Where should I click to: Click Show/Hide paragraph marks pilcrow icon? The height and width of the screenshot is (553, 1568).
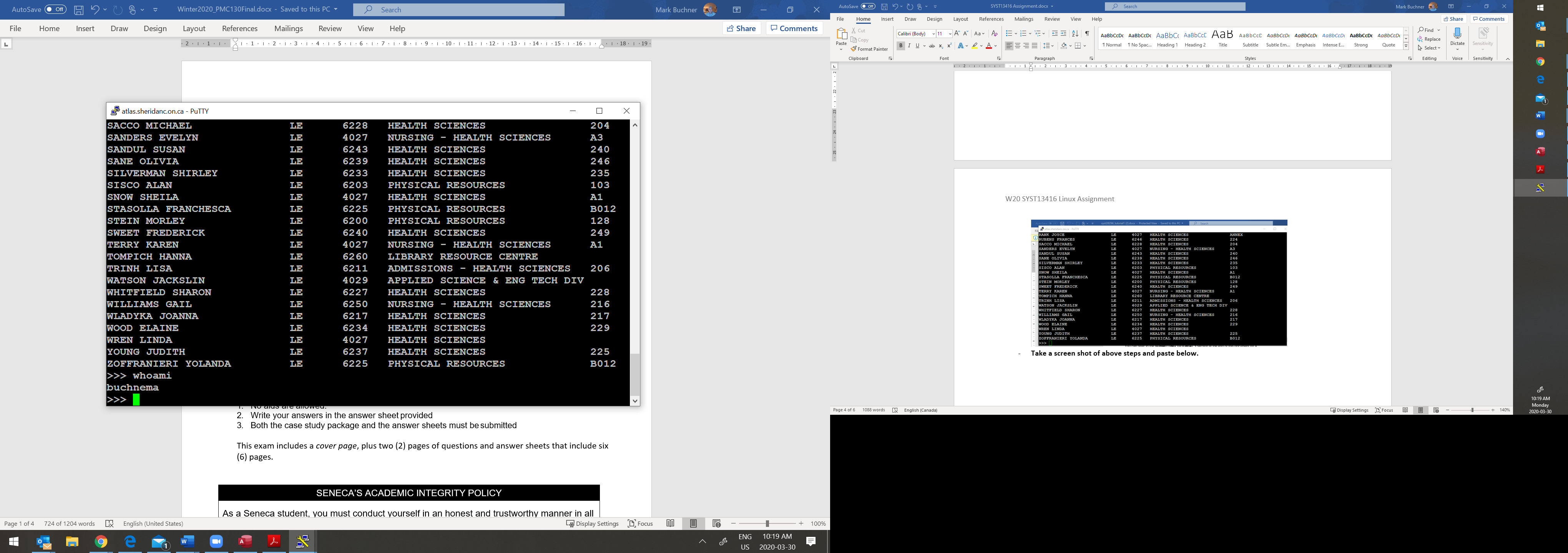click(1087, 33)
